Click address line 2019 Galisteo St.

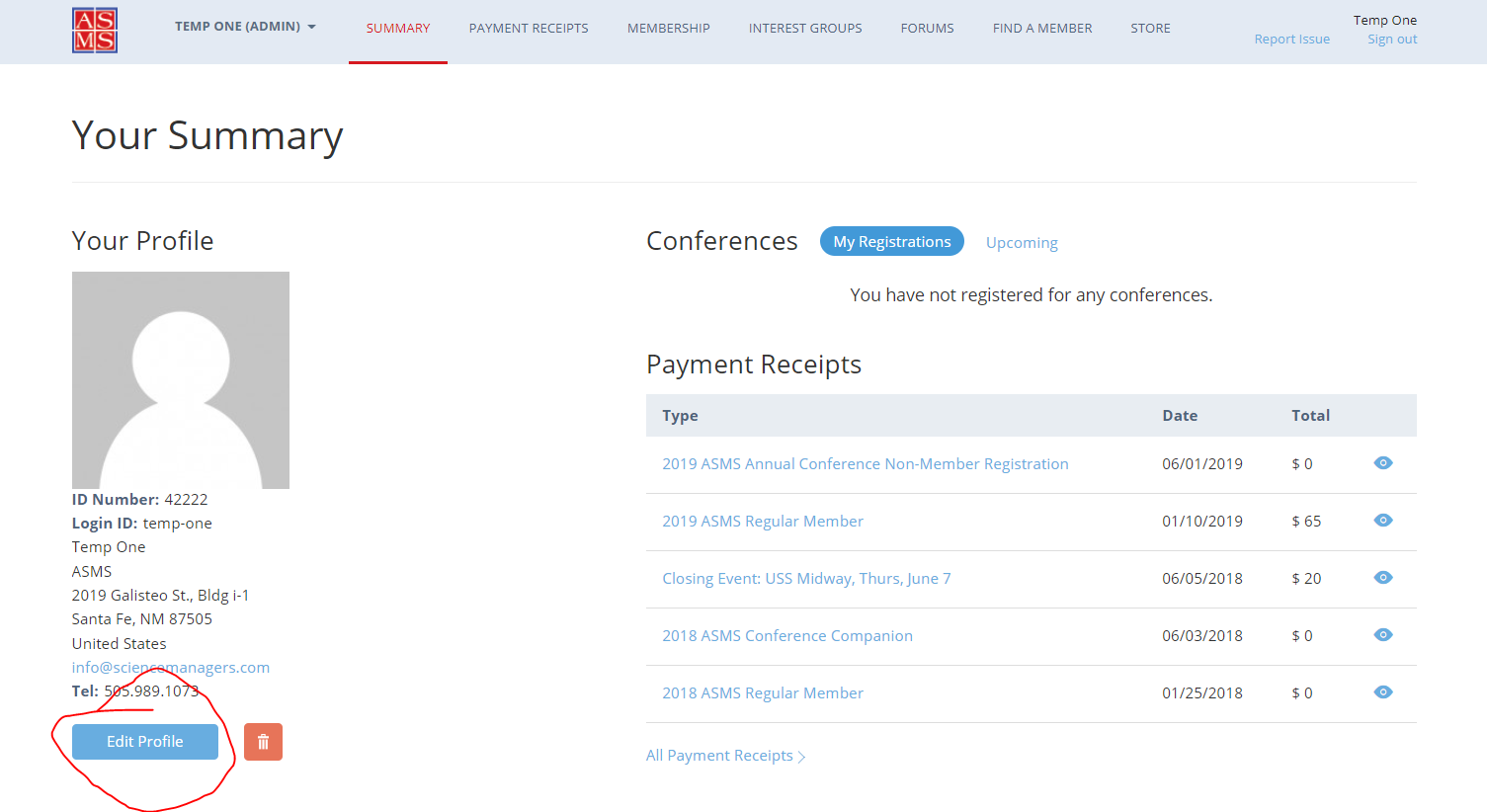[x=161, y=596]
